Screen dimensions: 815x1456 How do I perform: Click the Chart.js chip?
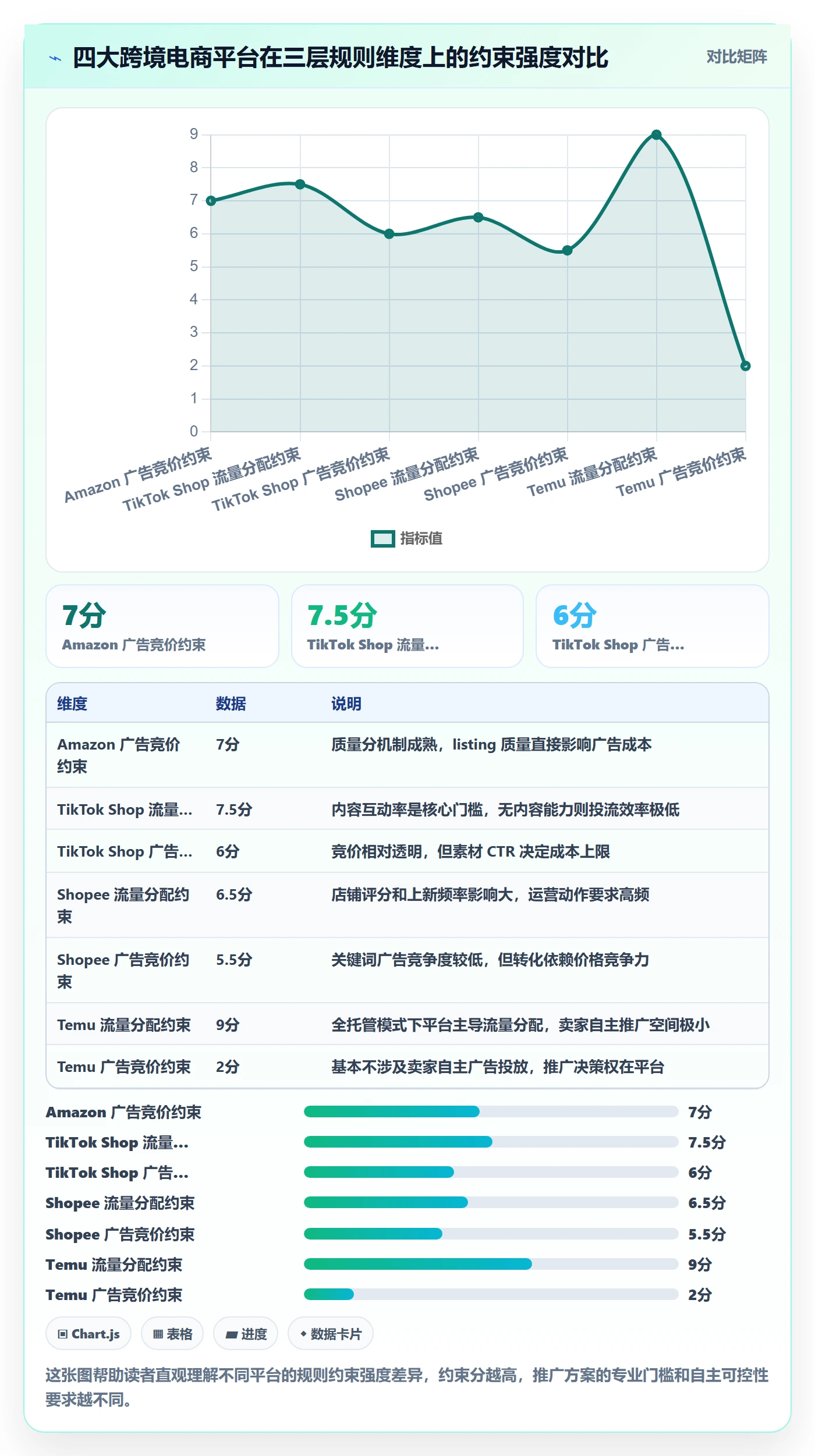click(x=88, y=1333)
